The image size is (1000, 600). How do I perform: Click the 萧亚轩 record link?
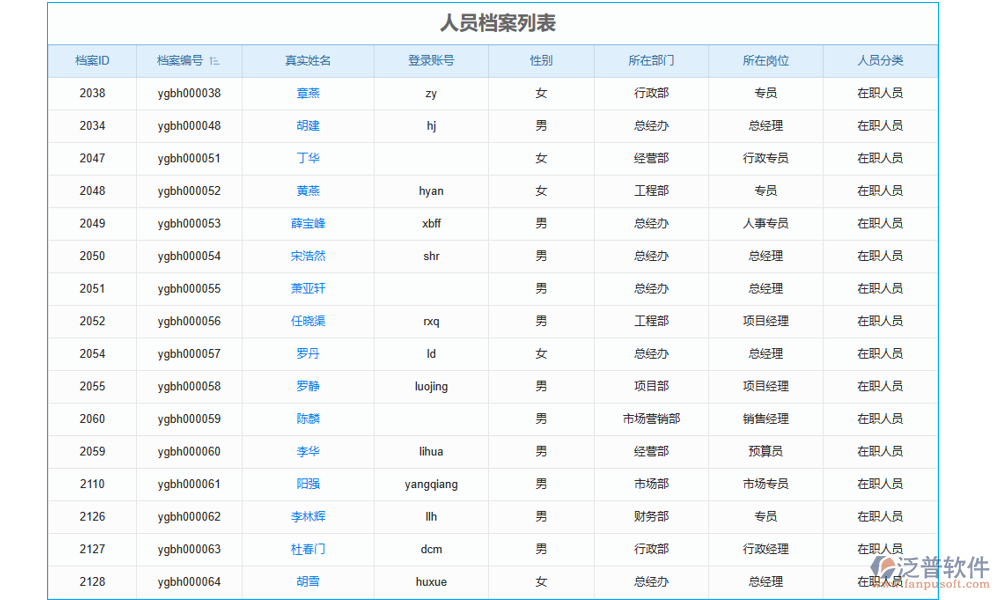(307, 289)
